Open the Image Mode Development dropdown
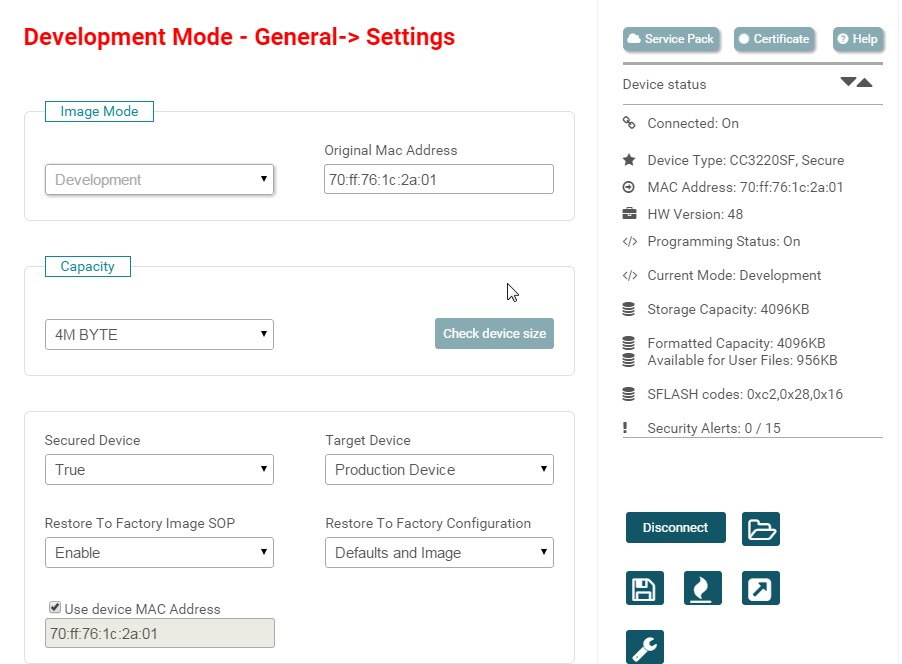Image resolution: width=902 pixels, height=664 pixels. pyautogui.click(x=159, y=180)
